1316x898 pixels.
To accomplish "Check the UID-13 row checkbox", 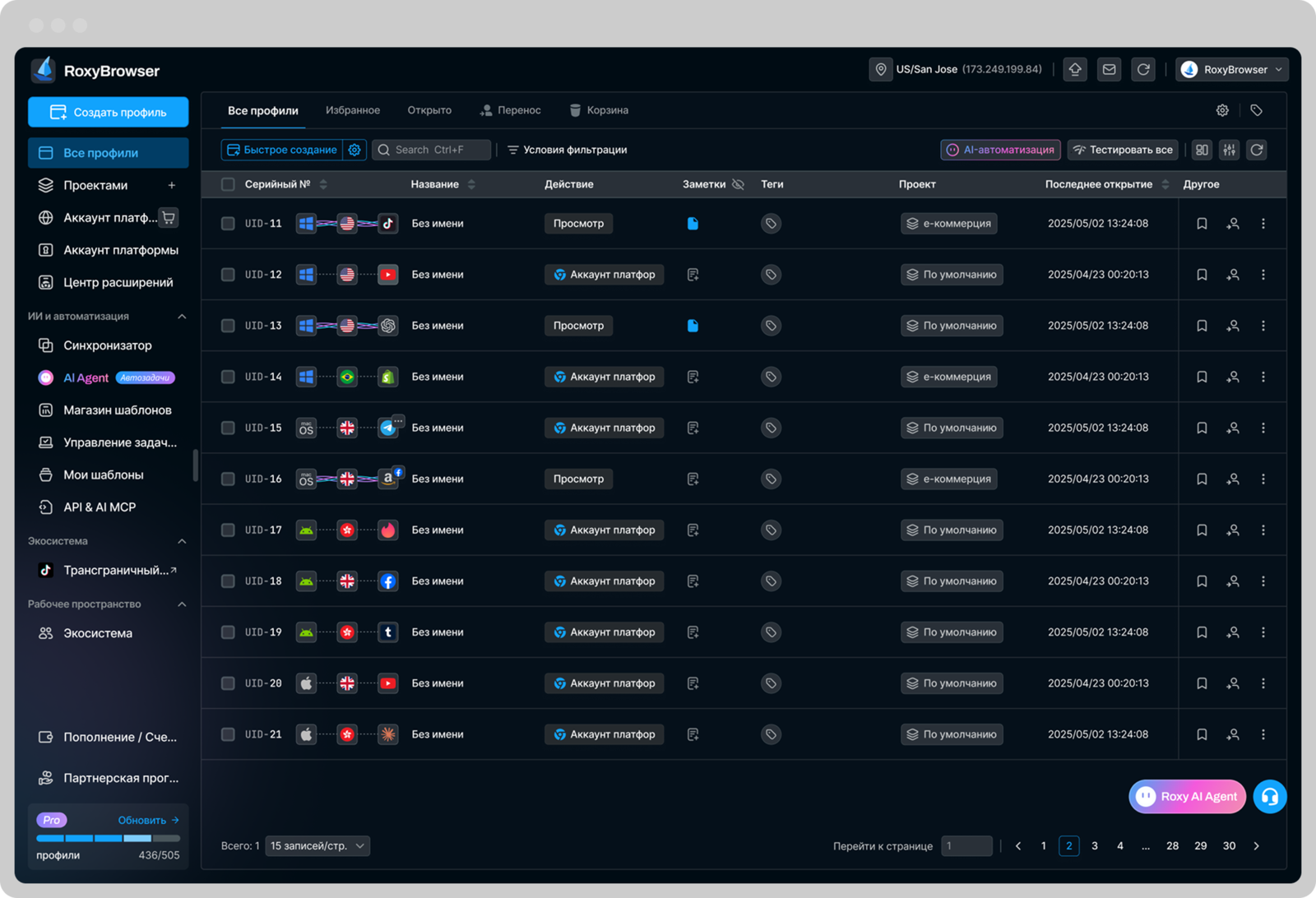I will click(x=228, y=326).
